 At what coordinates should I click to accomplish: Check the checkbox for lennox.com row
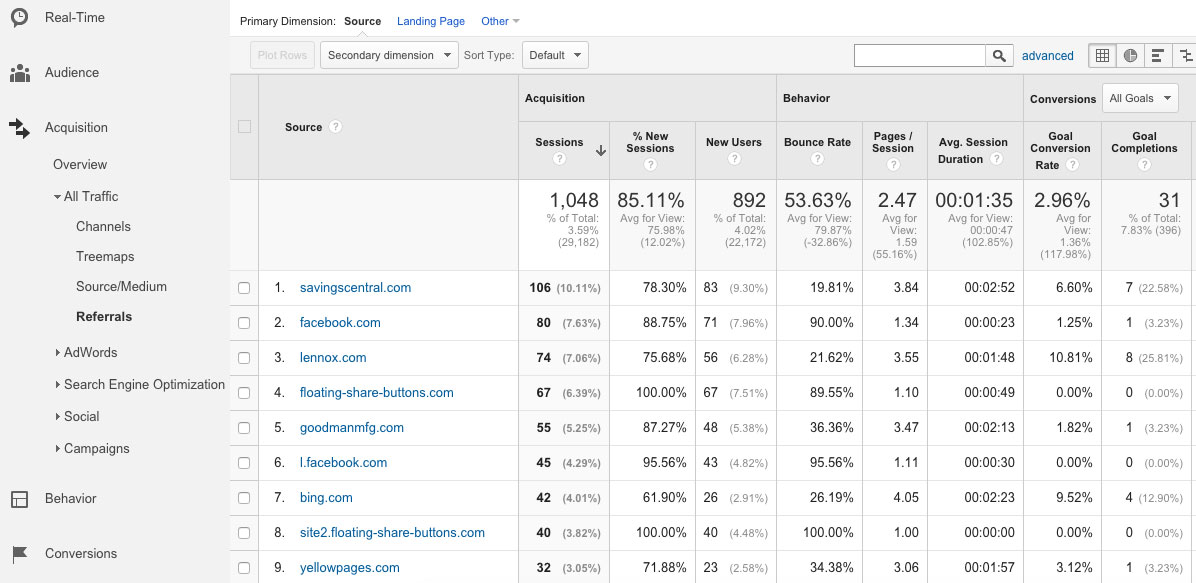coord(244,357)
